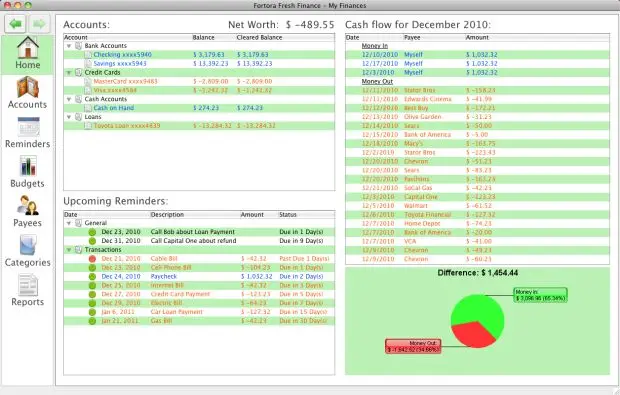Click green status dot for Paycheck reminder

92,277
